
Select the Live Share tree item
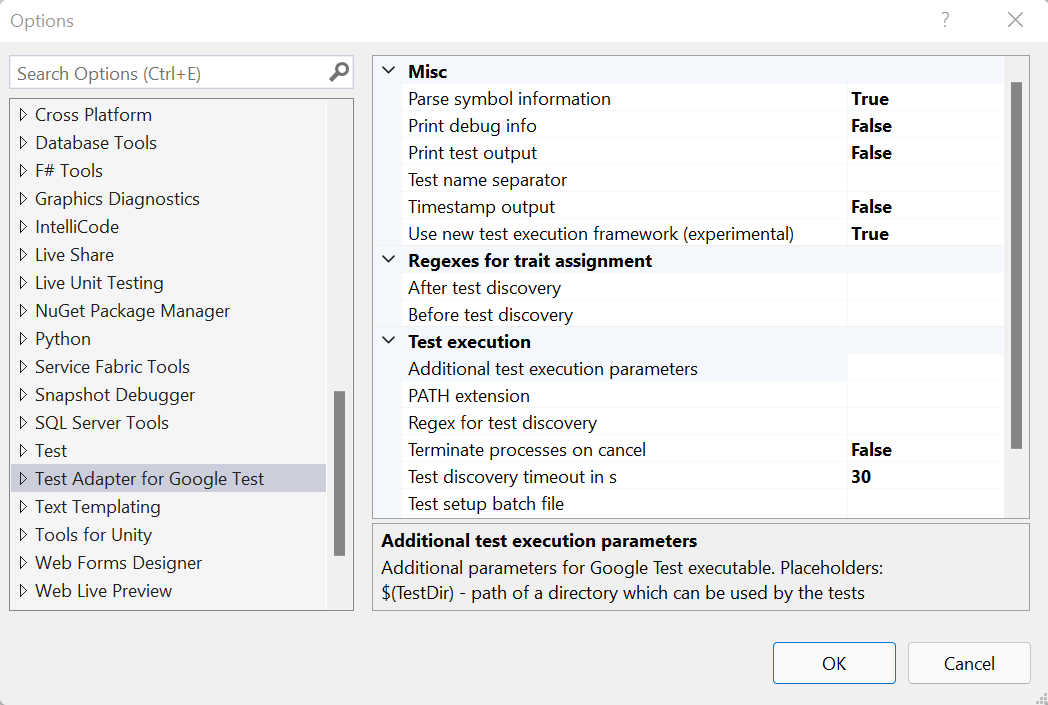click(75, 254)
